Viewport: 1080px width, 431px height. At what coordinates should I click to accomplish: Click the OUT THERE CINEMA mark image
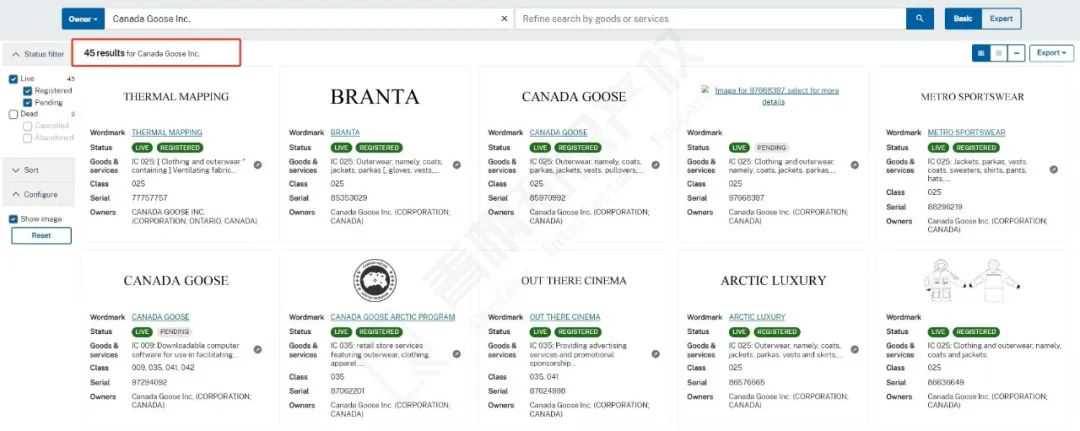(x=574, y=281)
